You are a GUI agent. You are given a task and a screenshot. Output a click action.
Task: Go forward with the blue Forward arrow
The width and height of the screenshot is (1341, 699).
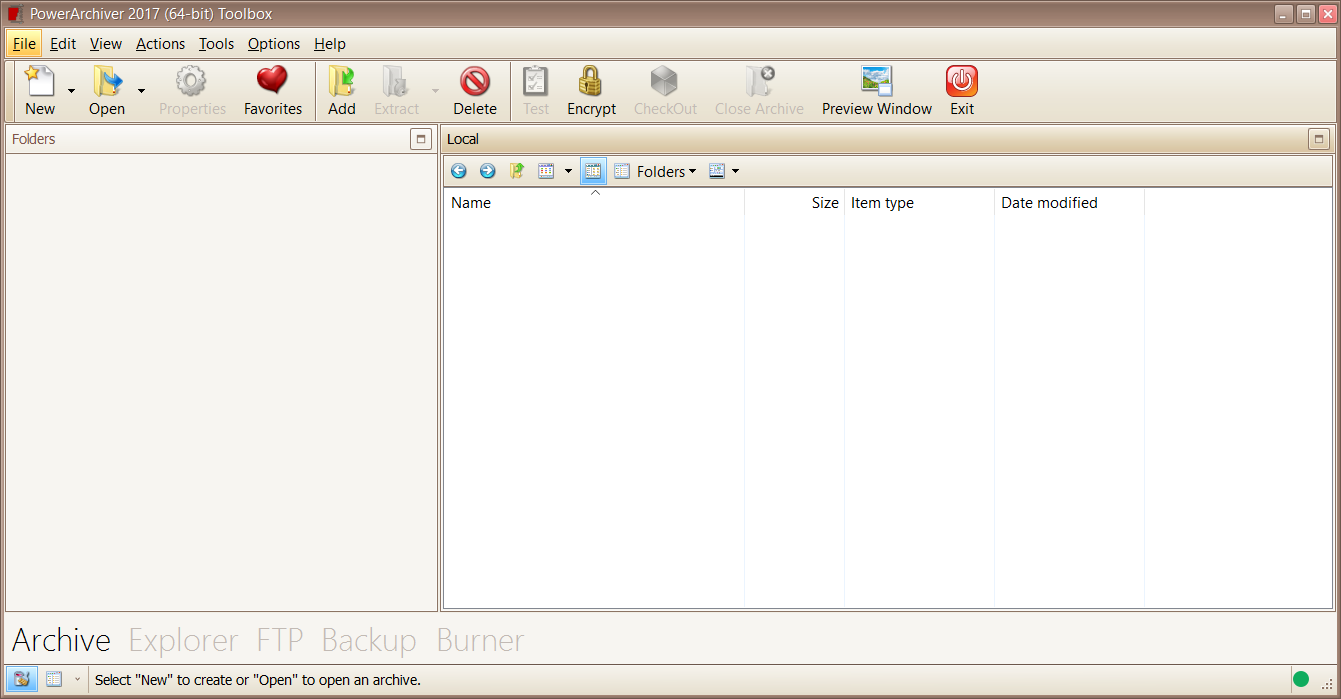point(487,171)
